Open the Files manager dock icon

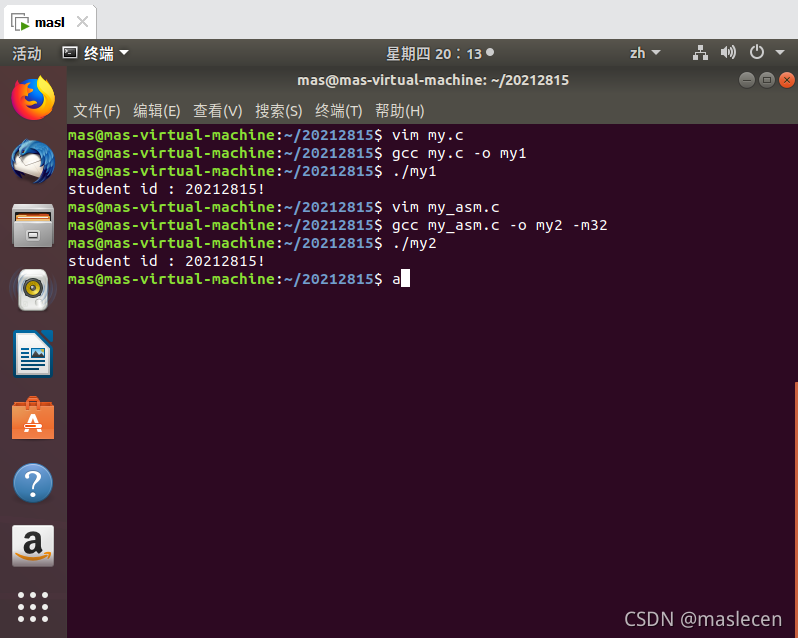tap(33, 225)
